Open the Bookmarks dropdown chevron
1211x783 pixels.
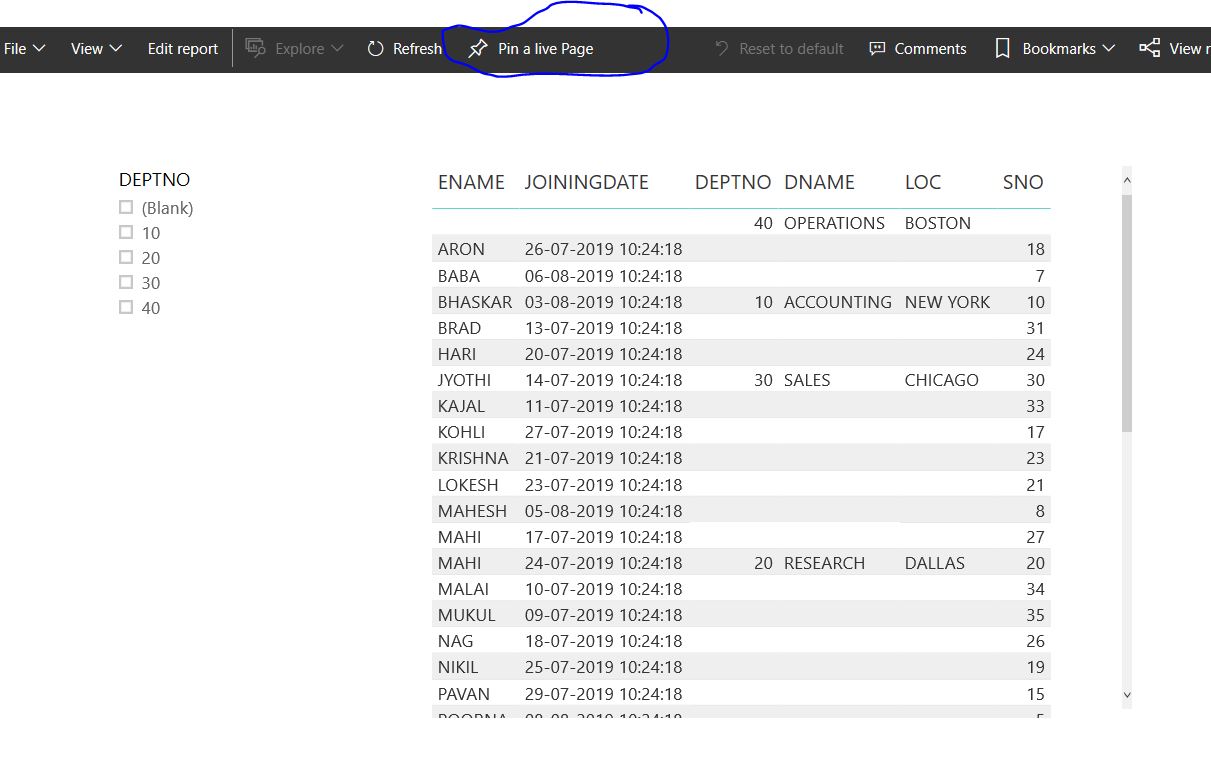point(1108,48)
